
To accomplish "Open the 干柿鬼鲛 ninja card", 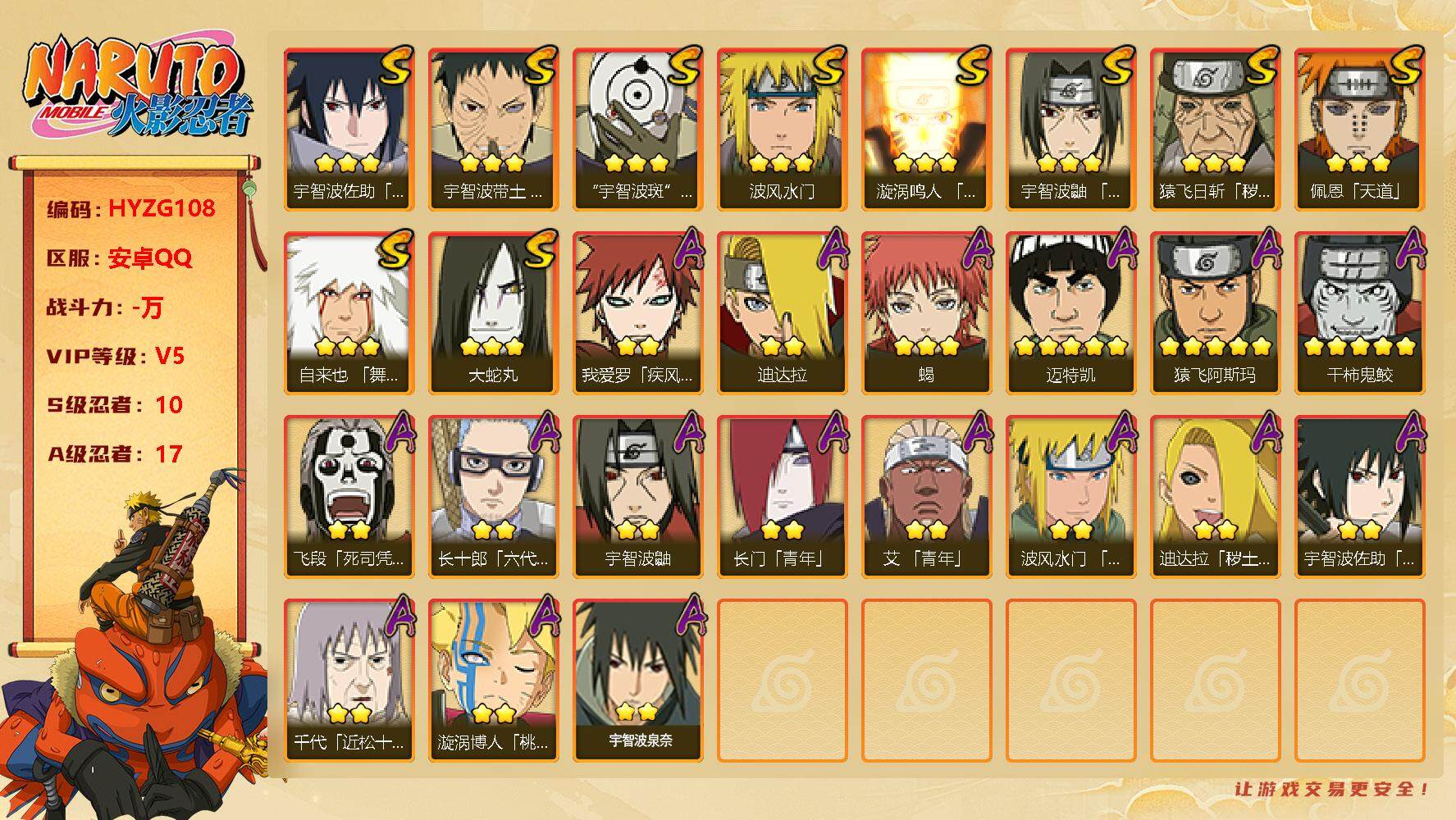I will [x=1359, y=313].
